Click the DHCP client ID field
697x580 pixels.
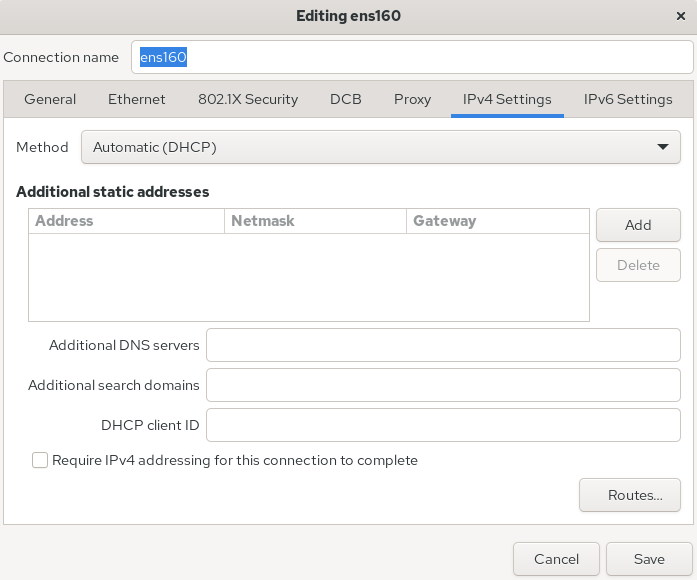(x=443, y=425)
